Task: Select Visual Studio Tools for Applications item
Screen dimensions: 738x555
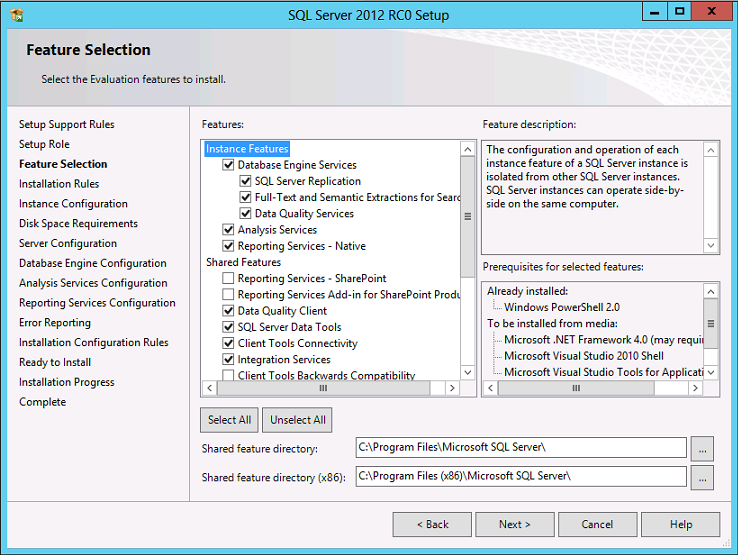Action: [604, 372]
